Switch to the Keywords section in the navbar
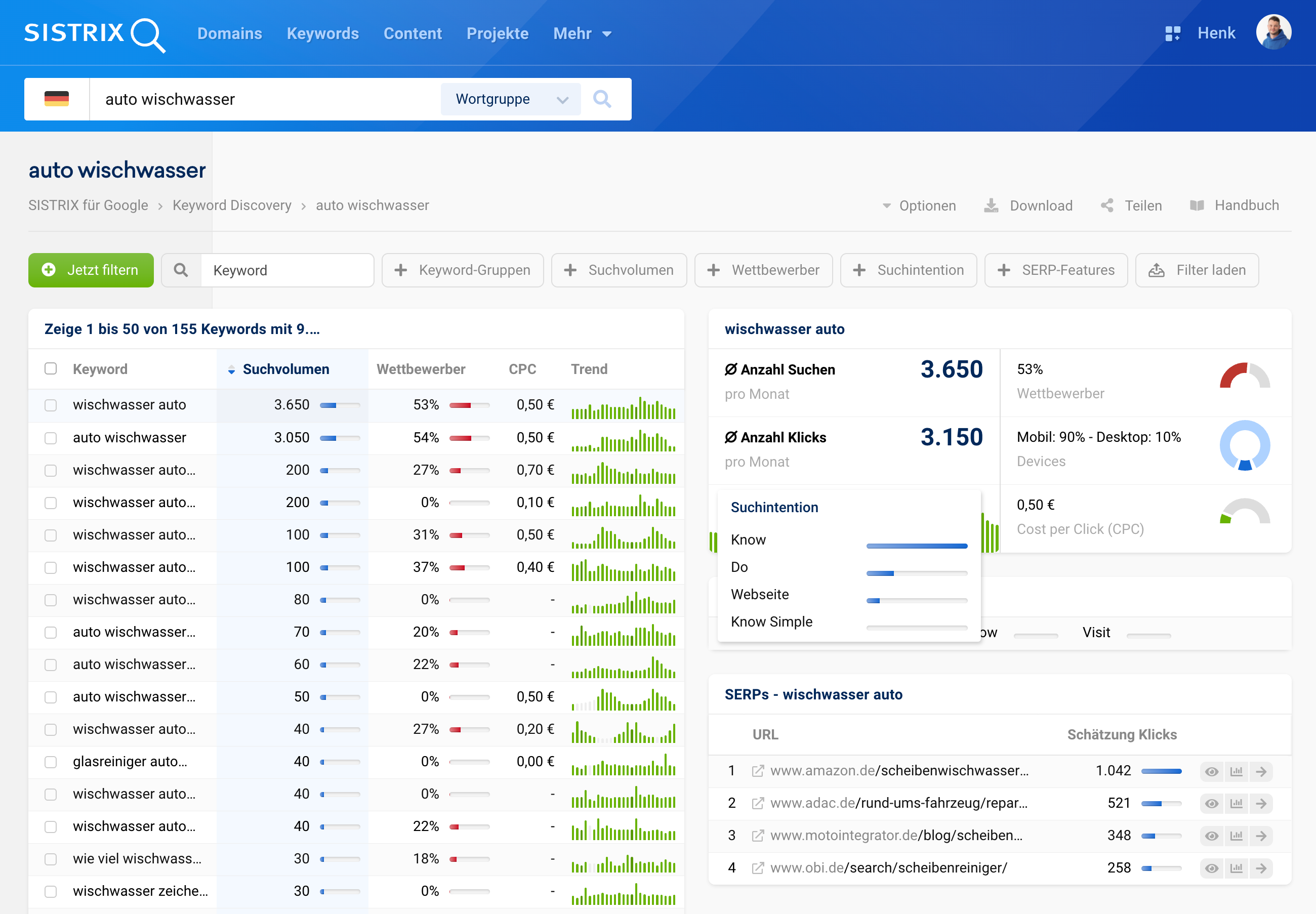The height and width of the screenshot is (914, 1316). pyautogui.click(x=322, y=33)
